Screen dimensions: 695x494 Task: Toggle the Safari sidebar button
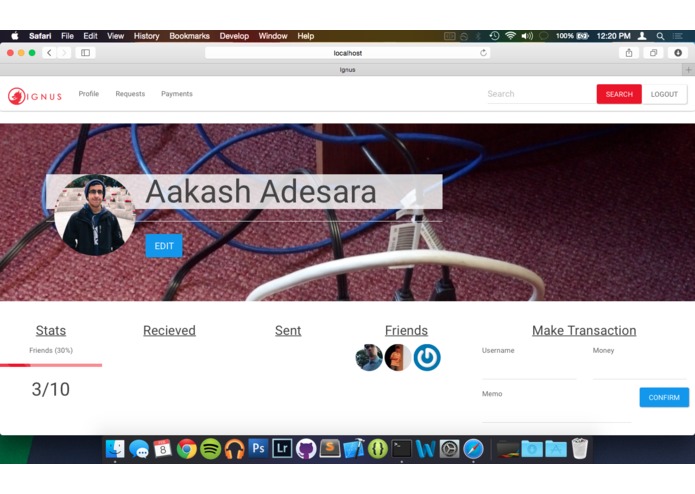(86, 53)
